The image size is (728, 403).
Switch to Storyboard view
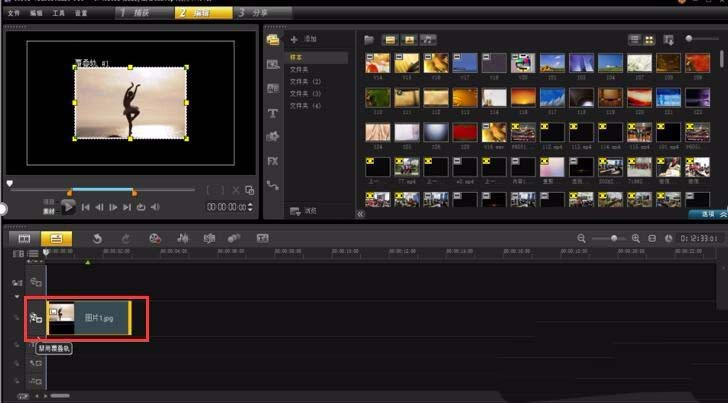coord(25,238)
